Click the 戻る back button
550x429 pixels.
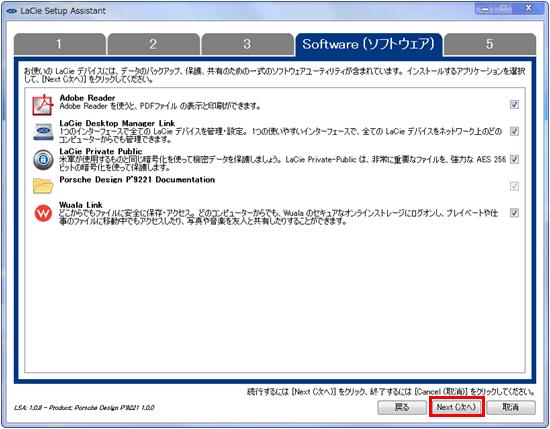point(402,407)
